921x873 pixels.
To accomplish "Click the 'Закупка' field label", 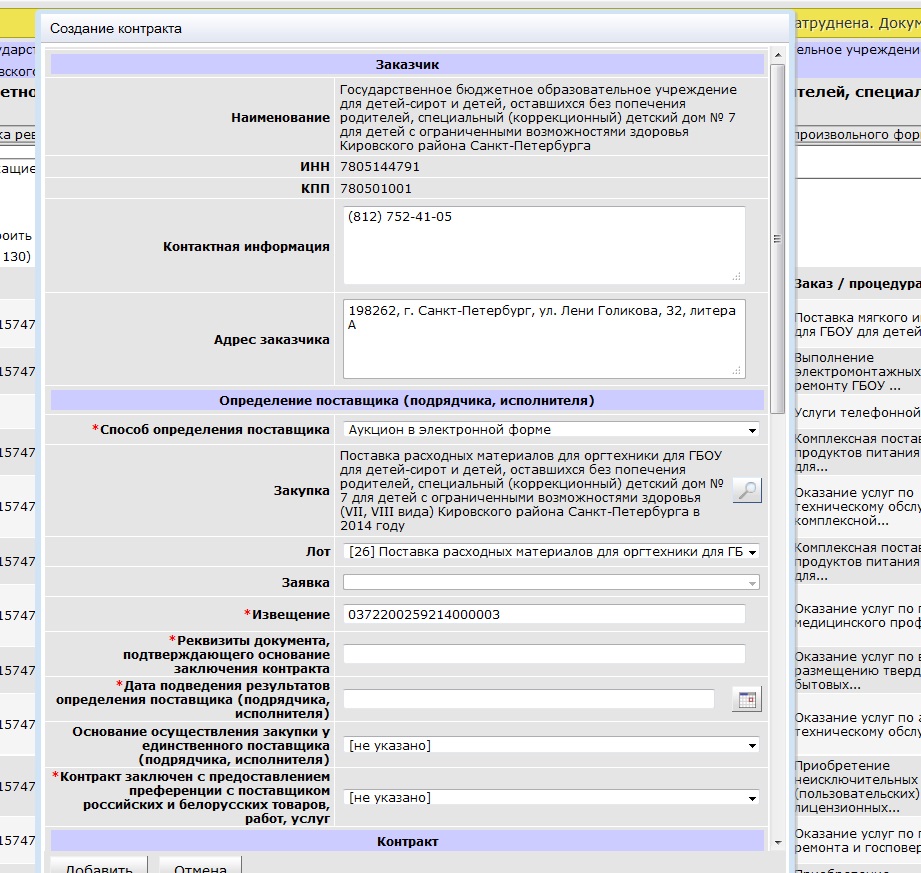I will click(x=301, y=491).
